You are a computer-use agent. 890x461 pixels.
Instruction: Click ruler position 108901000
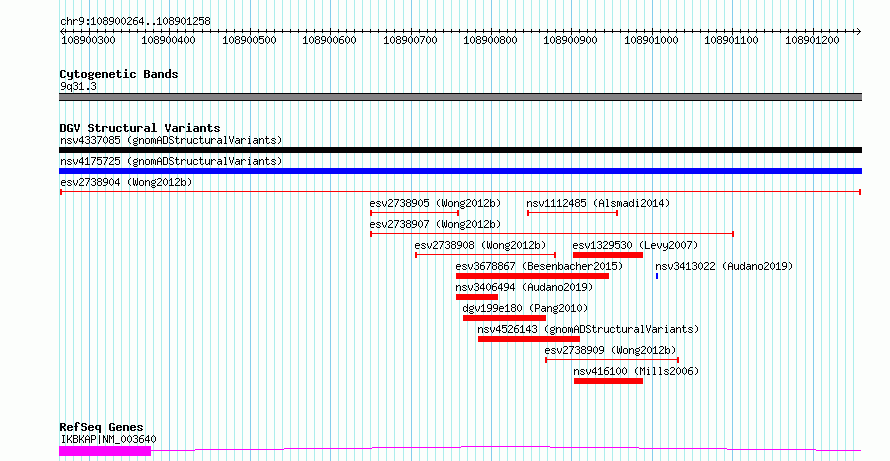652,40
